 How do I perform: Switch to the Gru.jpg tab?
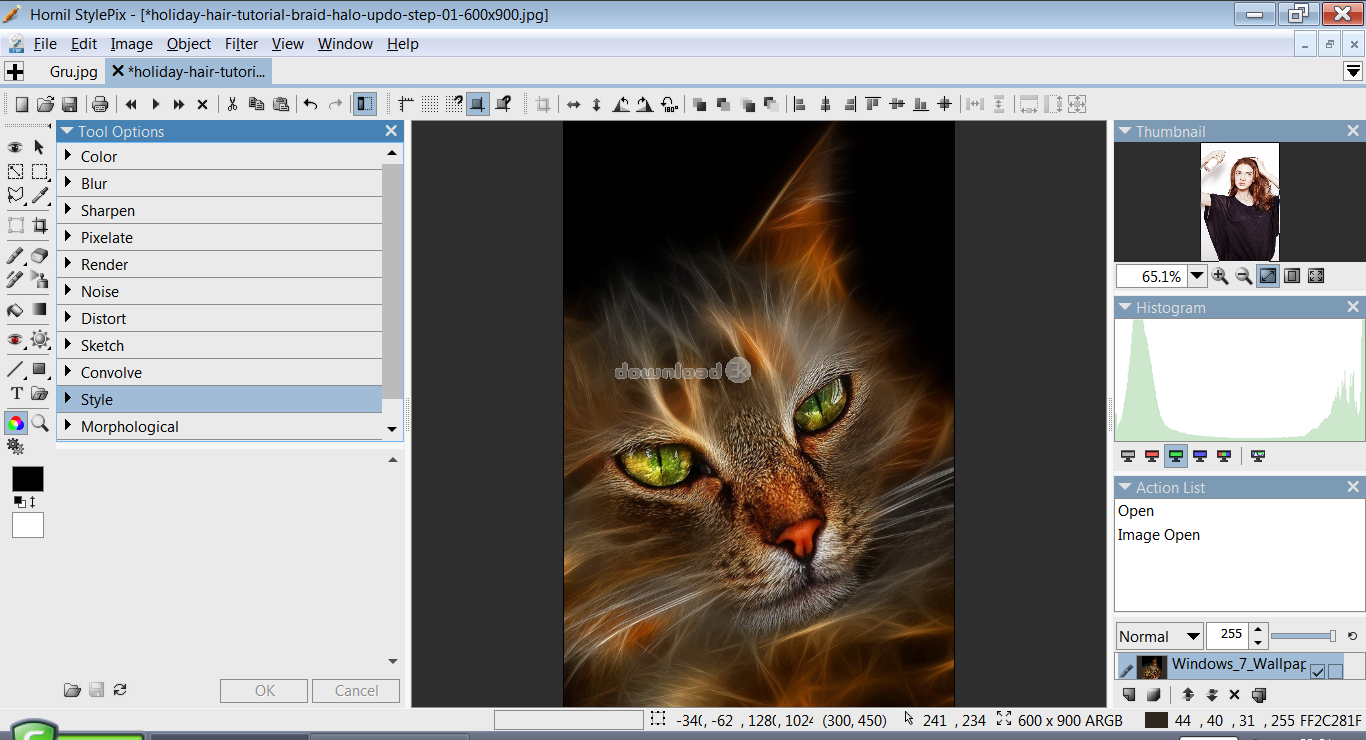pos(74,72)
